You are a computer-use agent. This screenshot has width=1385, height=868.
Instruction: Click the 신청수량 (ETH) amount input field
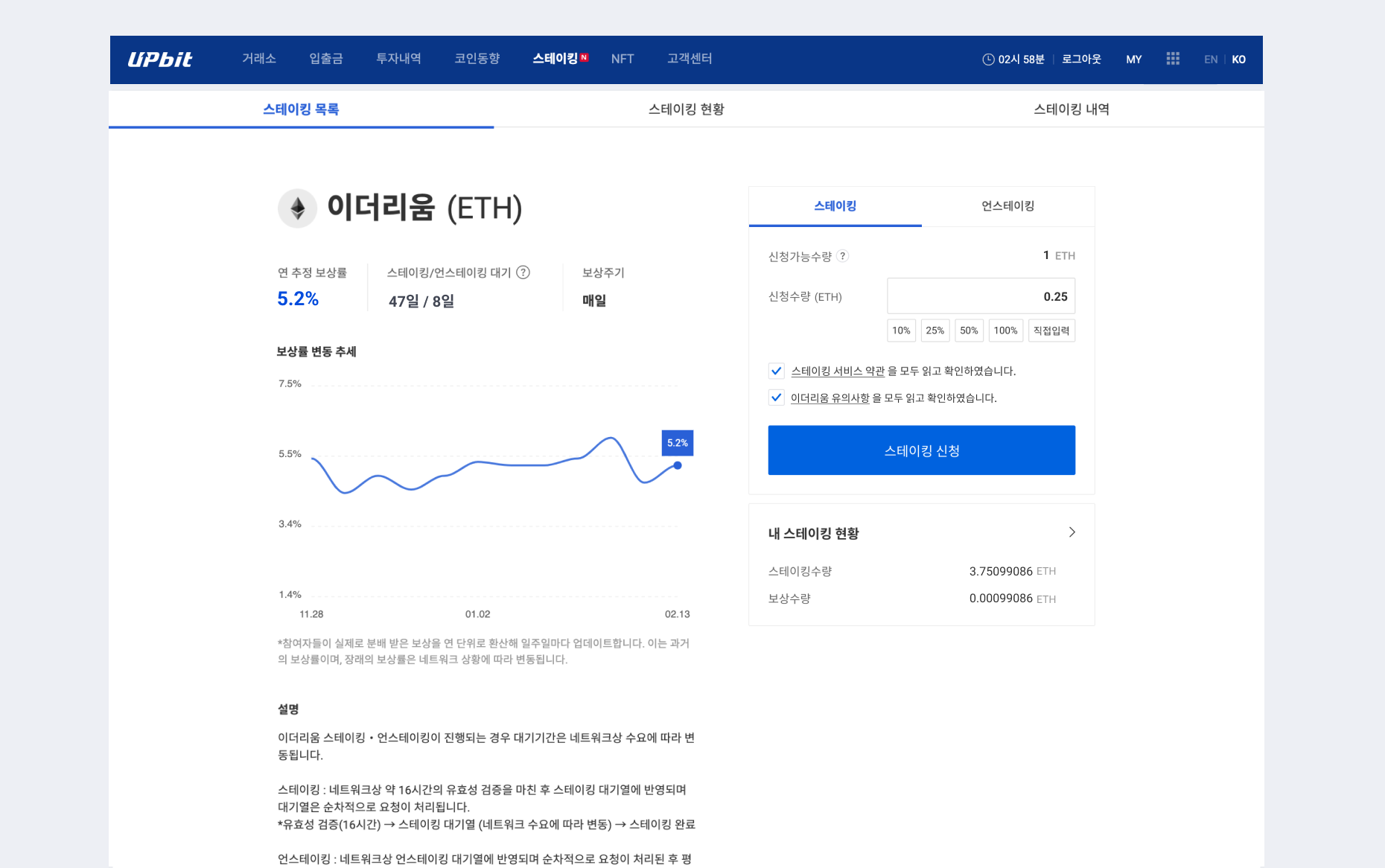click(x=981, y=296)
